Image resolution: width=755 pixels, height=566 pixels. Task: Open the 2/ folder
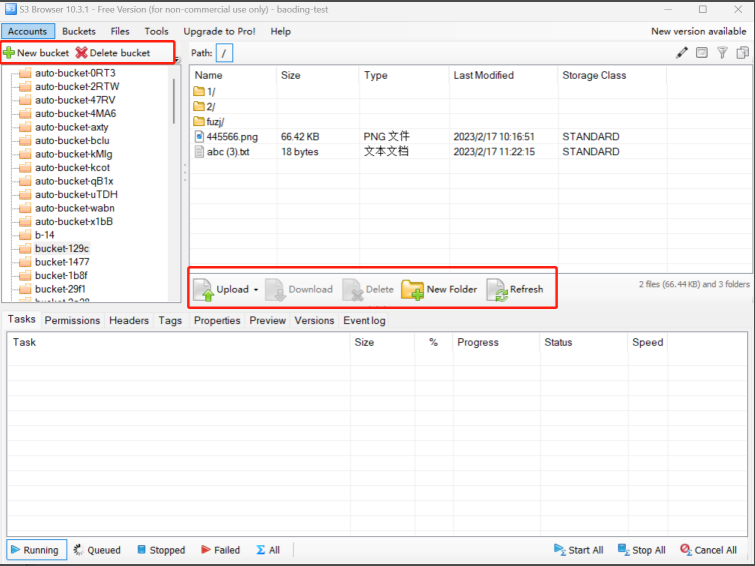(204, 106)
